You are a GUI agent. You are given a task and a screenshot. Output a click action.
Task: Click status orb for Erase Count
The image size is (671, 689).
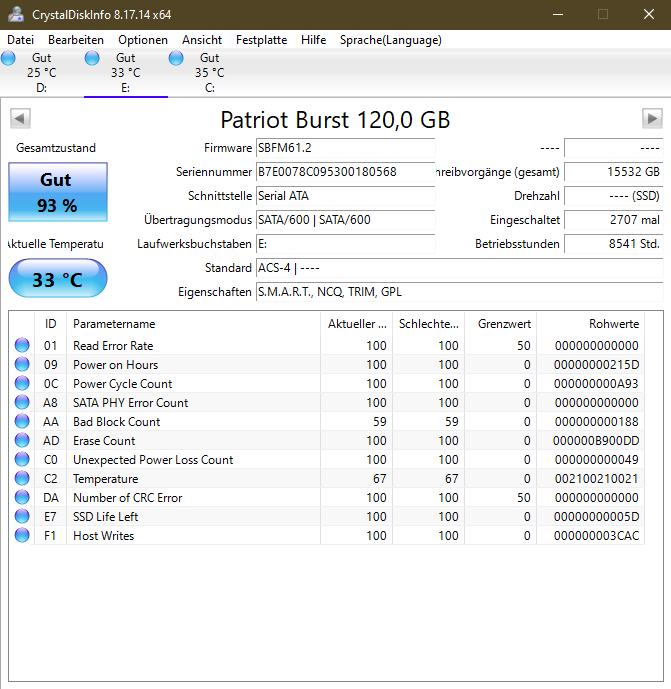(x=22, y=440)
